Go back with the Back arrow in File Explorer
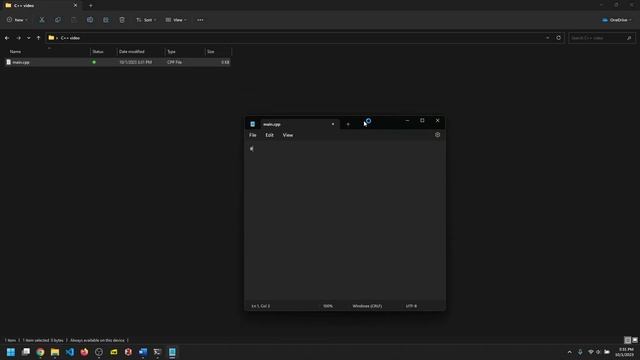The height and width of the screenshot is (360, 640). [x=7, y=38]
